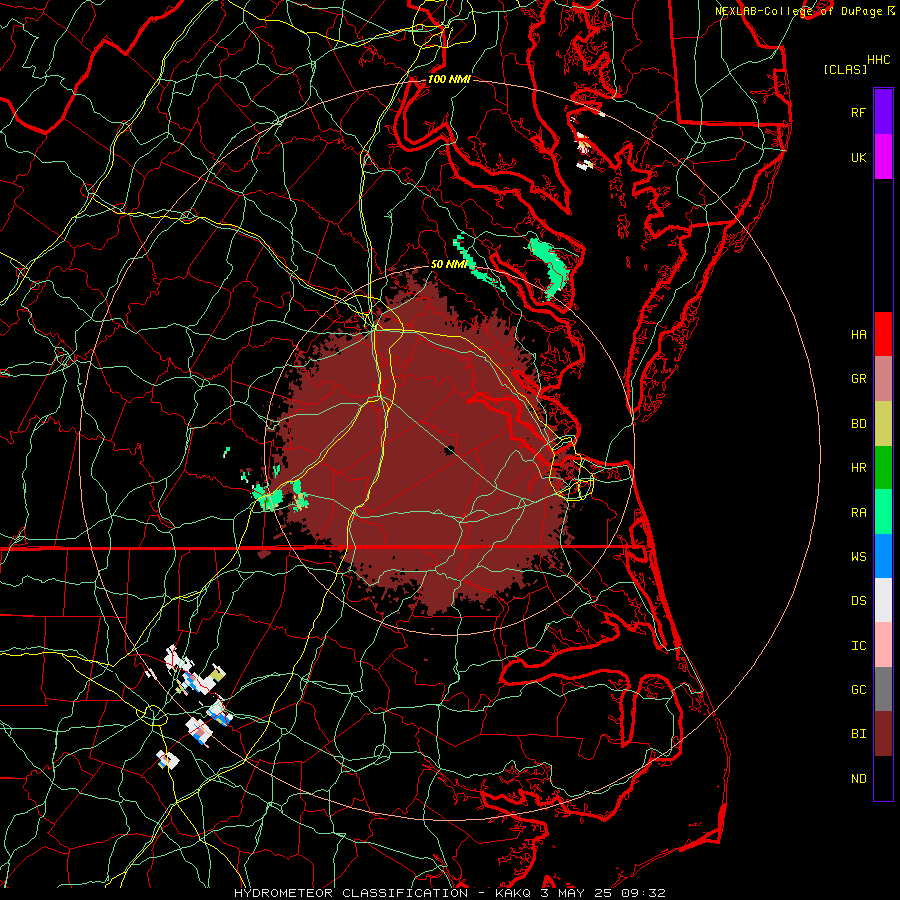Click the 'RA' legend label
This screenshot has width=900, height=900.
[858, 513]
